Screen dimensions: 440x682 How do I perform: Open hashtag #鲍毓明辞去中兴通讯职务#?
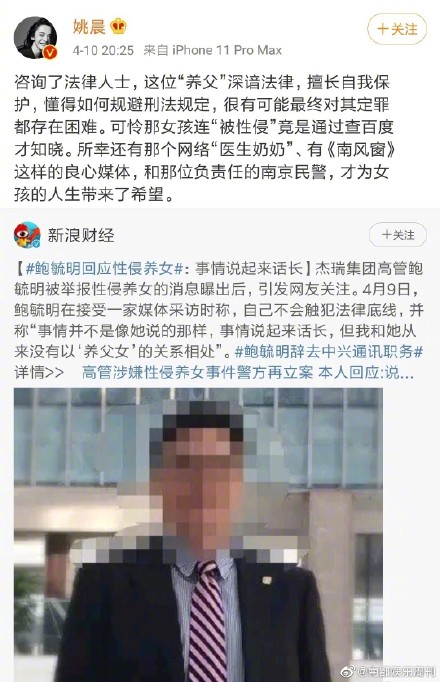[x=329, y=352]
